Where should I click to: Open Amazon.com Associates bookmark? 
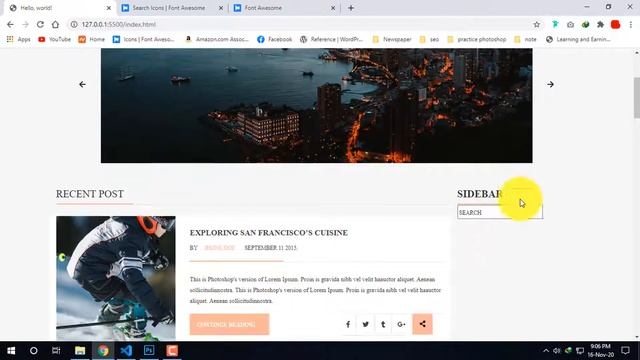coord(216,39)
